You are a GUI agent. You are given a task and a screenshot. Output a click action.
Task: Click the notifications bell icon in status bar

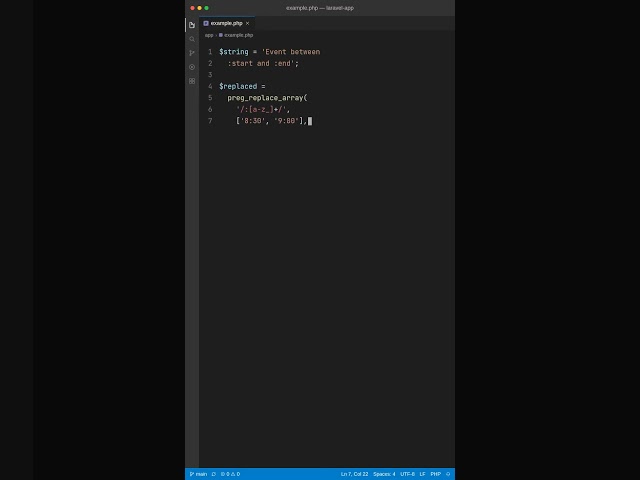coord(448,474)
